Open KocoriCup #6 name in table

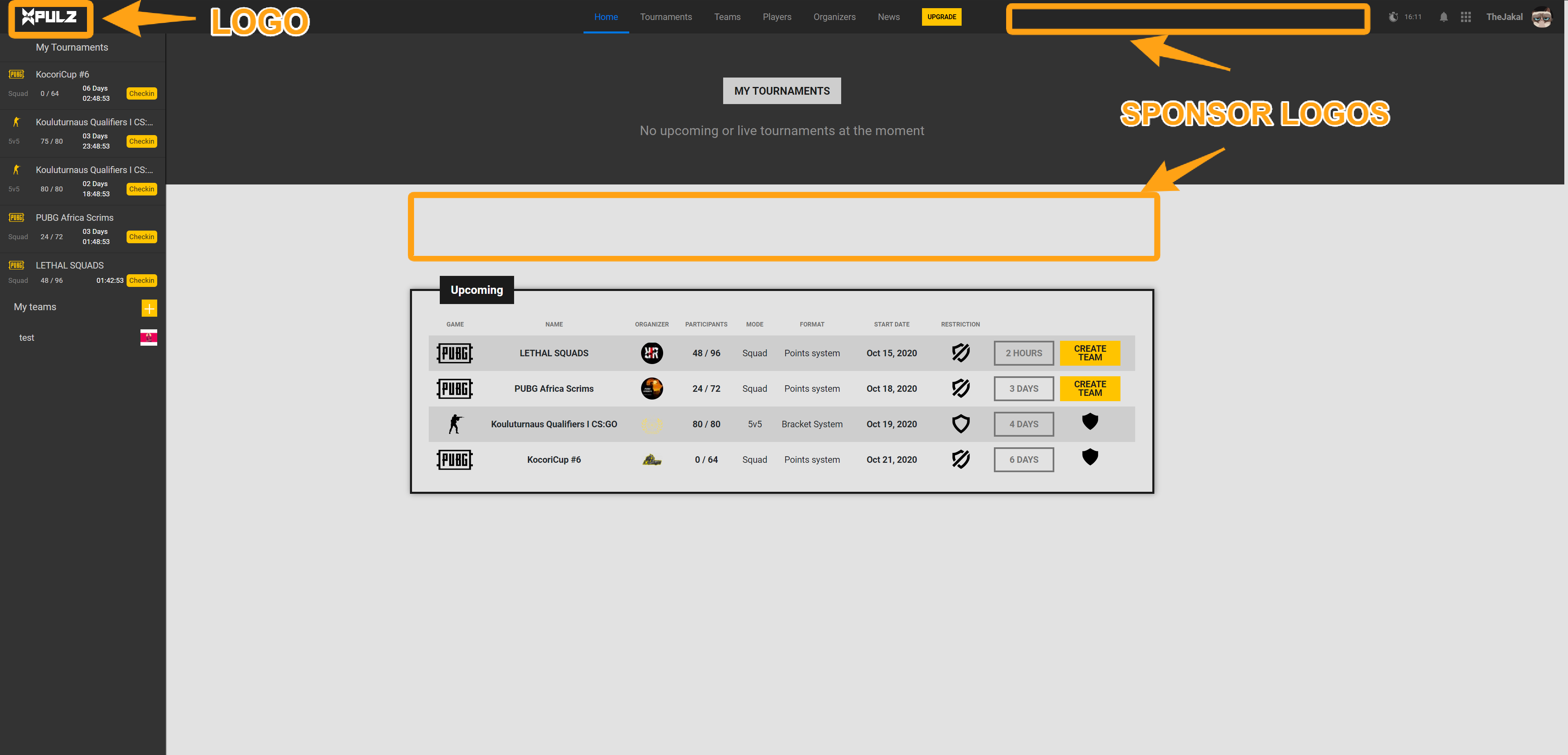tap(553, 460)
